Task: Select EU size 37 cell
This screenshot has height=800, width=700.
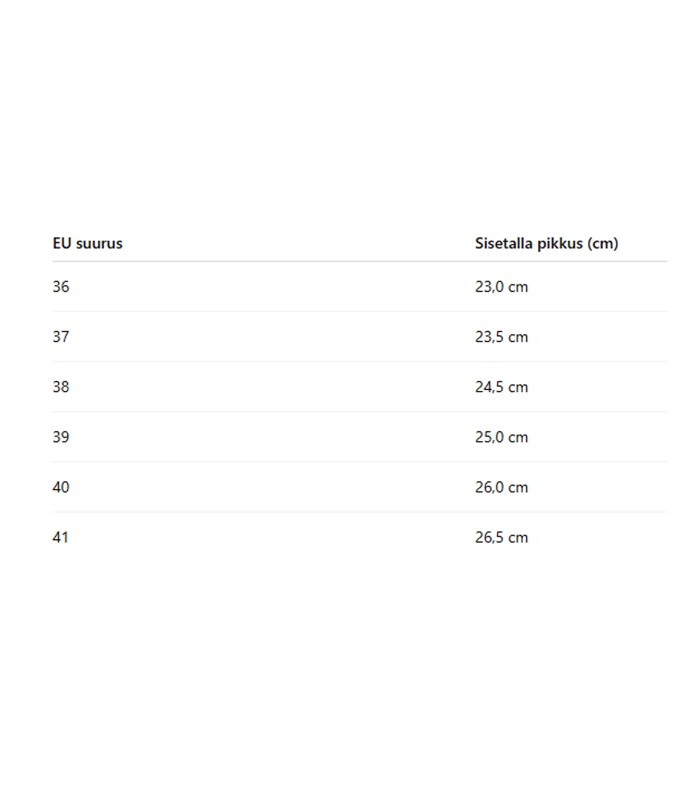Action: click(61, 337)
